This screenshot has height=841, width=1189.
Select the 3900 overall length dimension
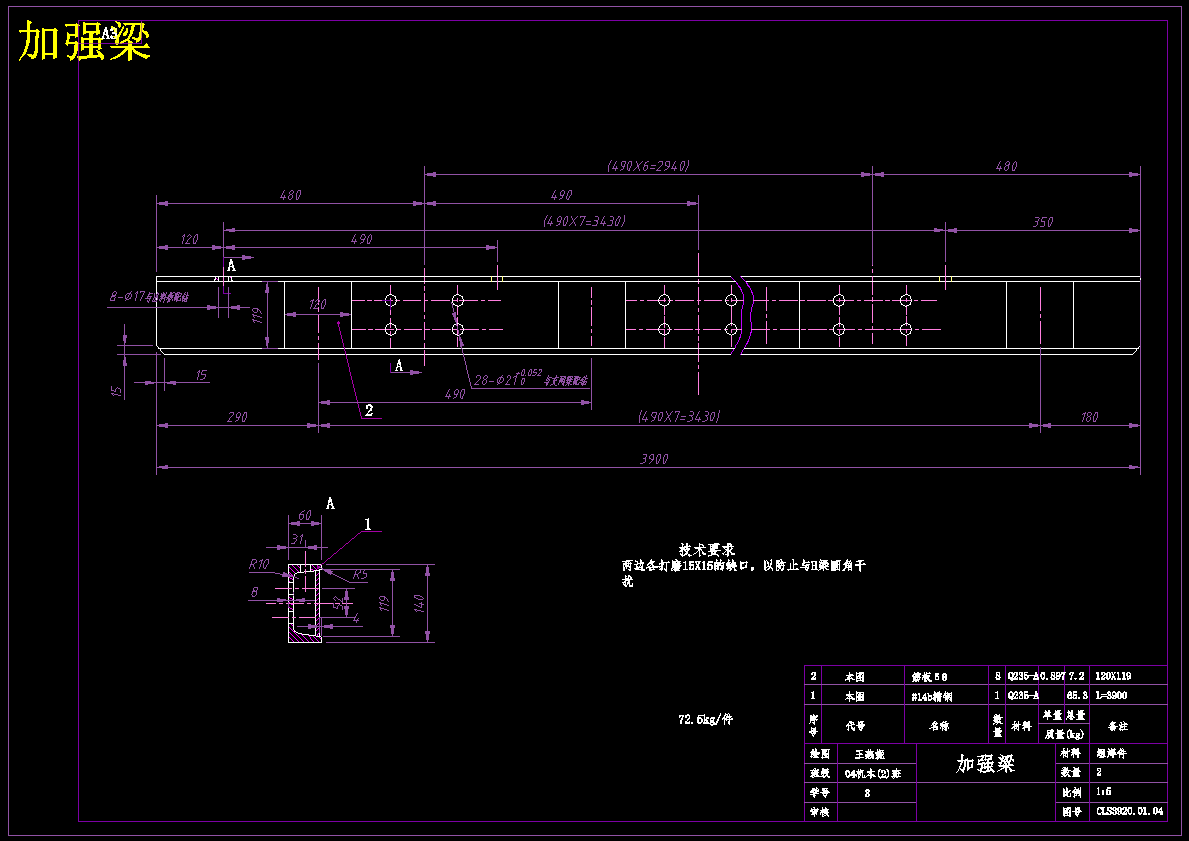(653, 459)
